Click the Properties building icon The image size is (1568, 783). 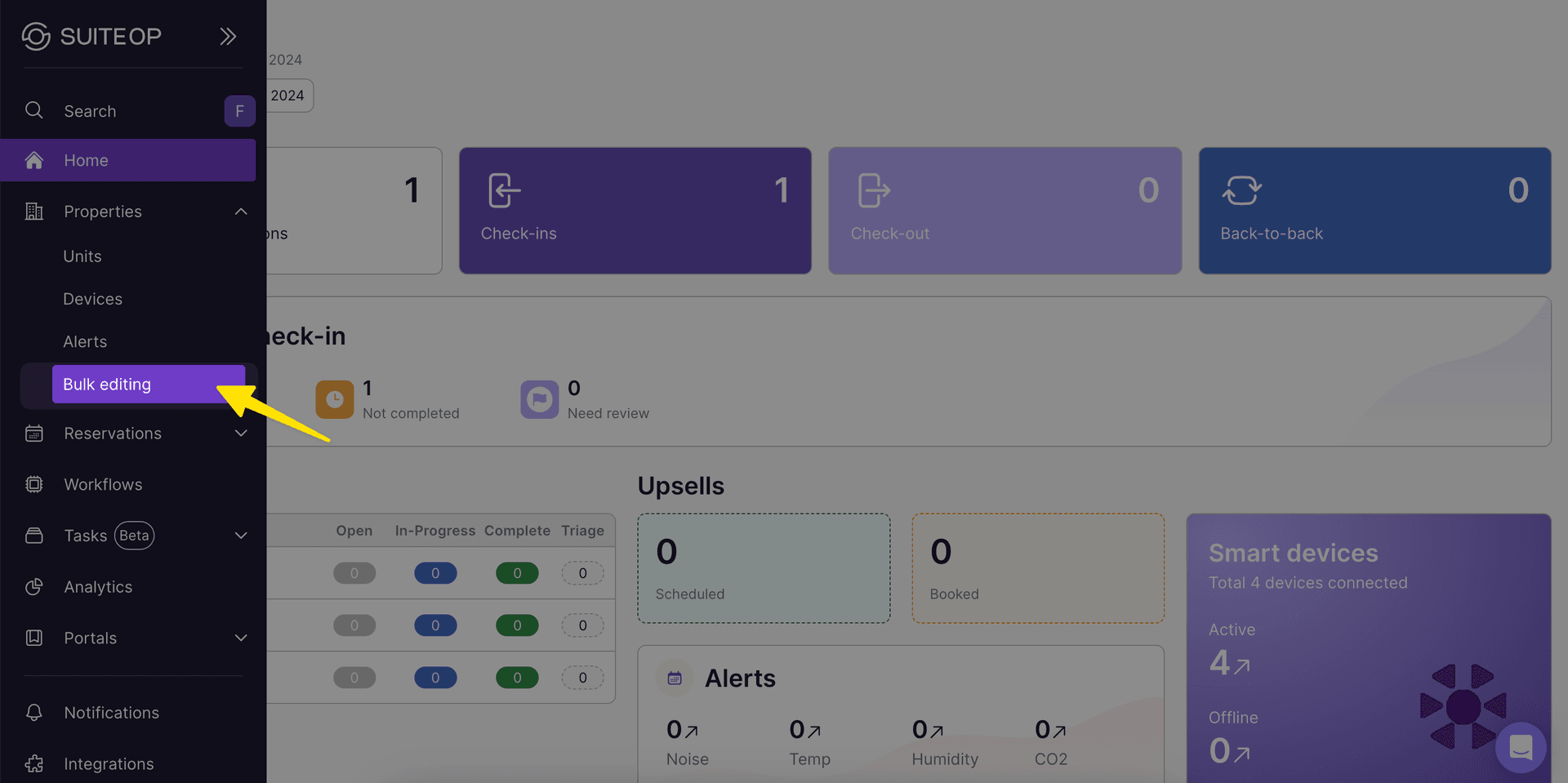click(33, 211)
